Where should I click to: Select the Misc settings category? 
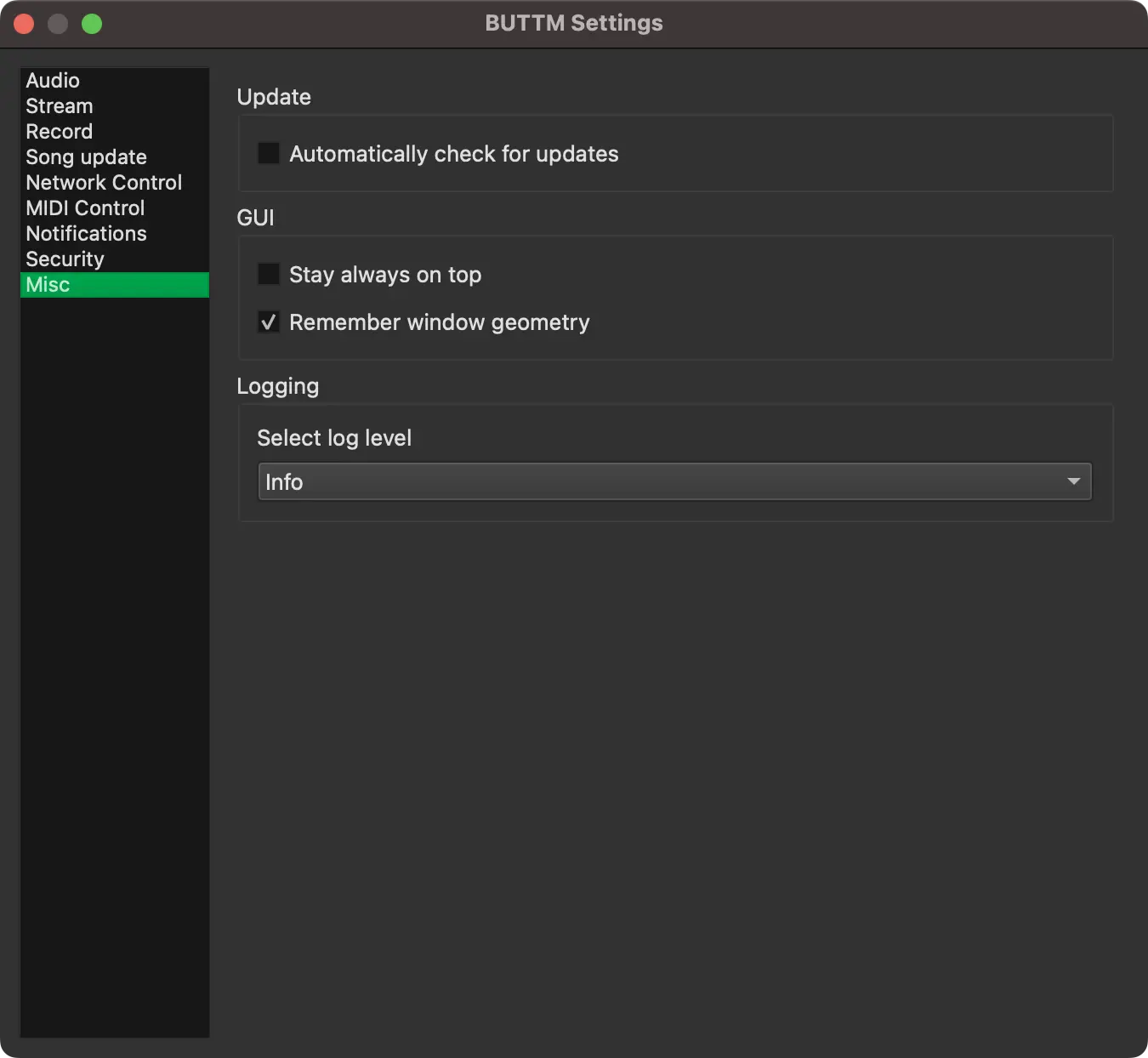coord(47,284)
